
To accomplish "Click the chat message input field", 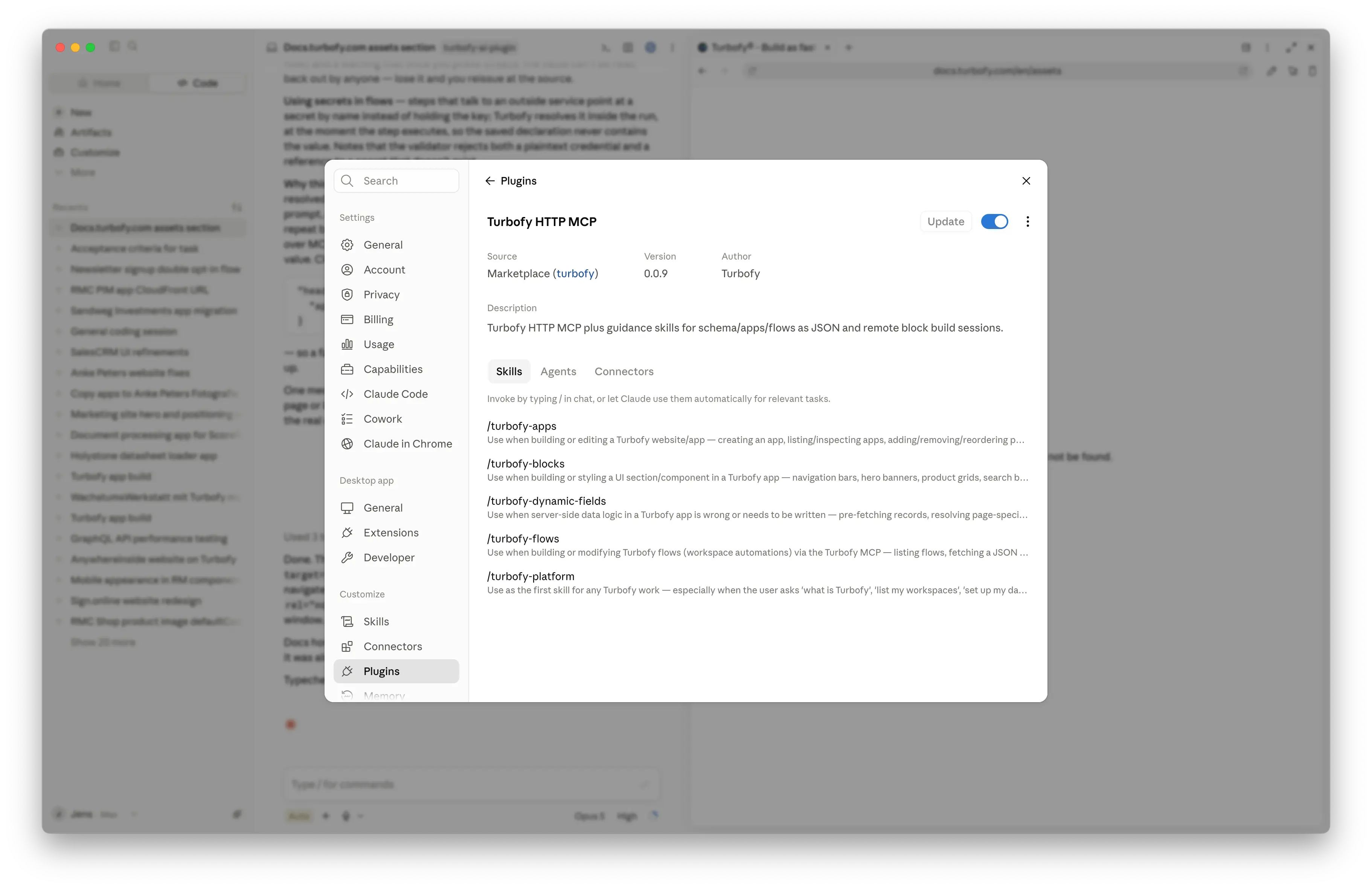I will point(471,784).
